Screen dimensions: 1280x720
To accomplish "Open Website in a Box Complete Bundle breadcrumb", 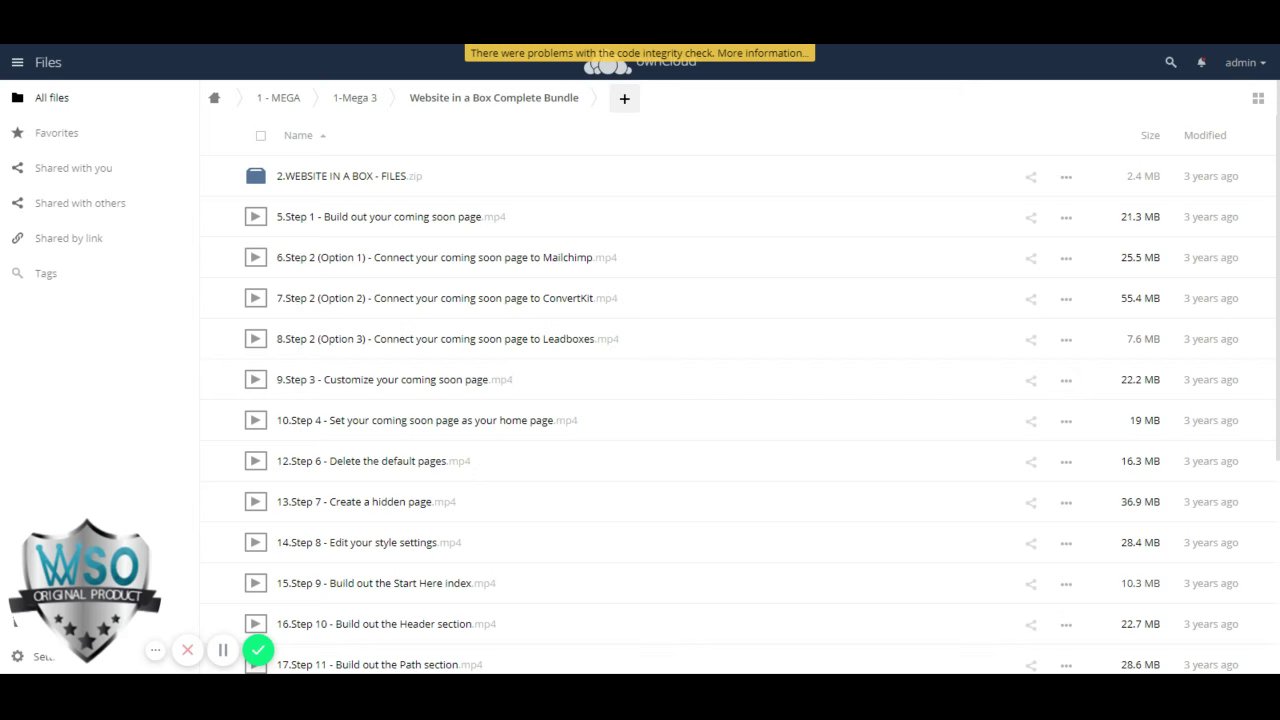I will [494, 98].
